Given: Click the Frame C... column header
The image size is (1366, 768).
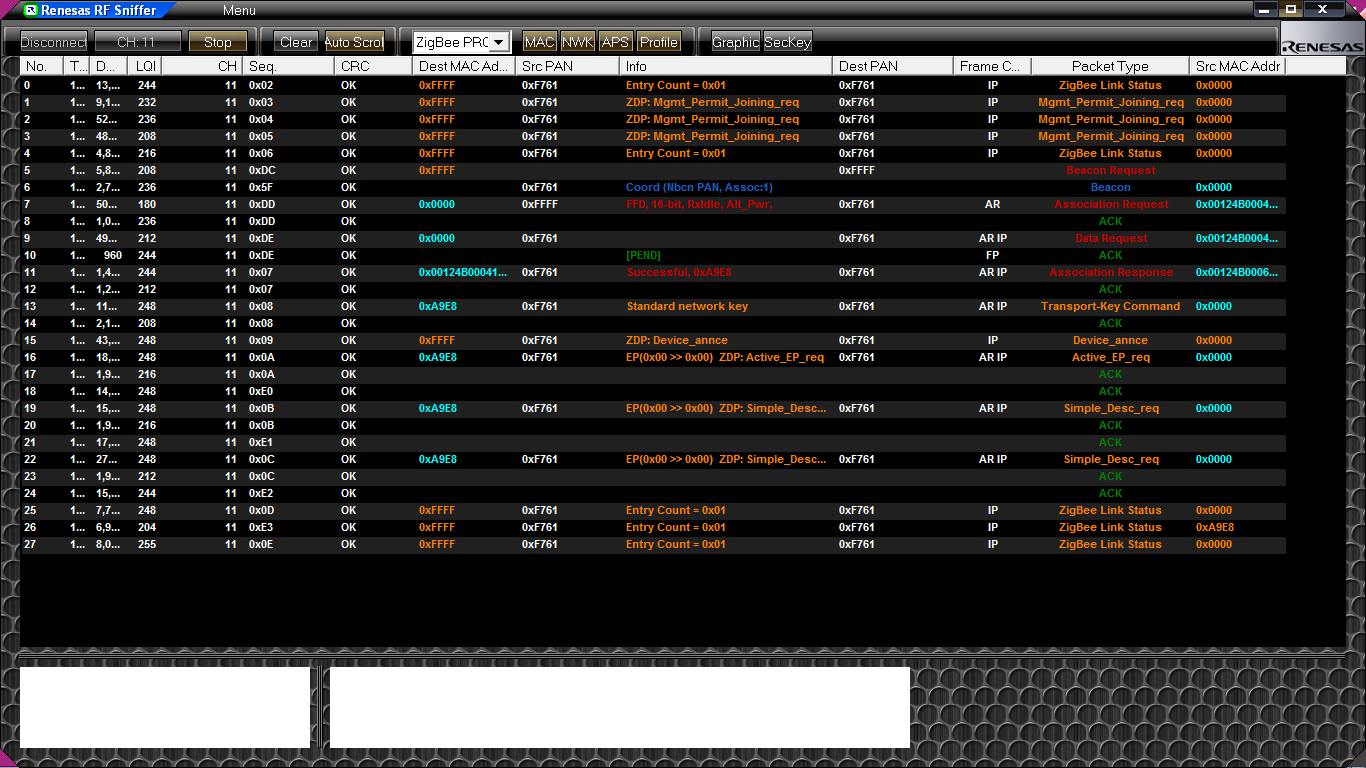Looking at the screenshot, I should click(x=992, y=66).
